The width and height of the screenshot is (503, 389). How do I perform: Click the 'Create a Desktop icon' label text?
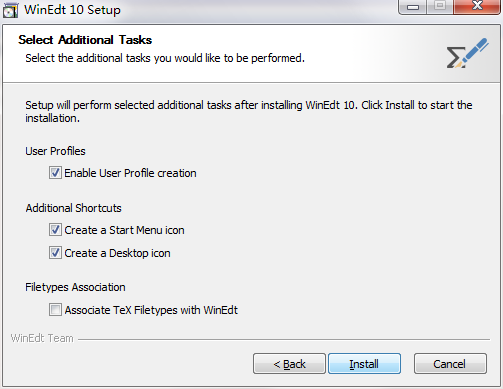(x=117, y=253)
